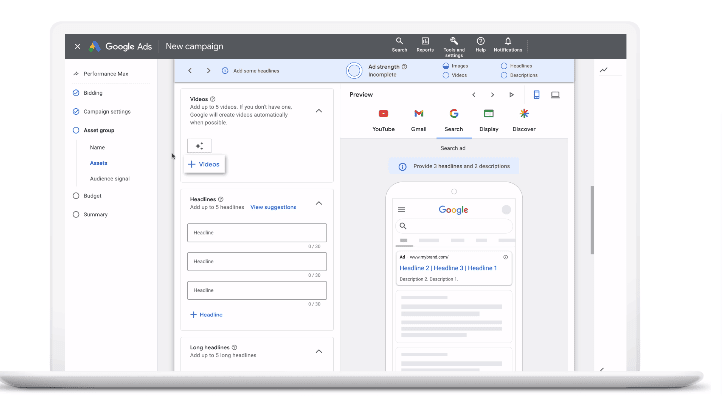Click the Videos section help icon
The image size is (722, 413).
[212, 99]
